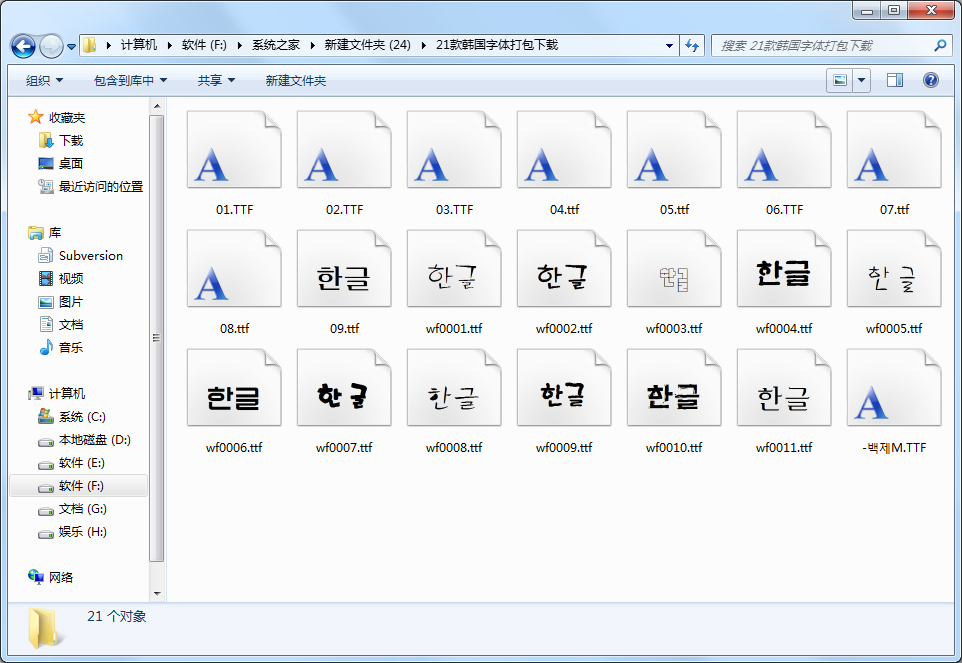This screenshot has width=962, height=663.
Task: Click the Change view icon on the toolbar
Action: pos(841,80)
